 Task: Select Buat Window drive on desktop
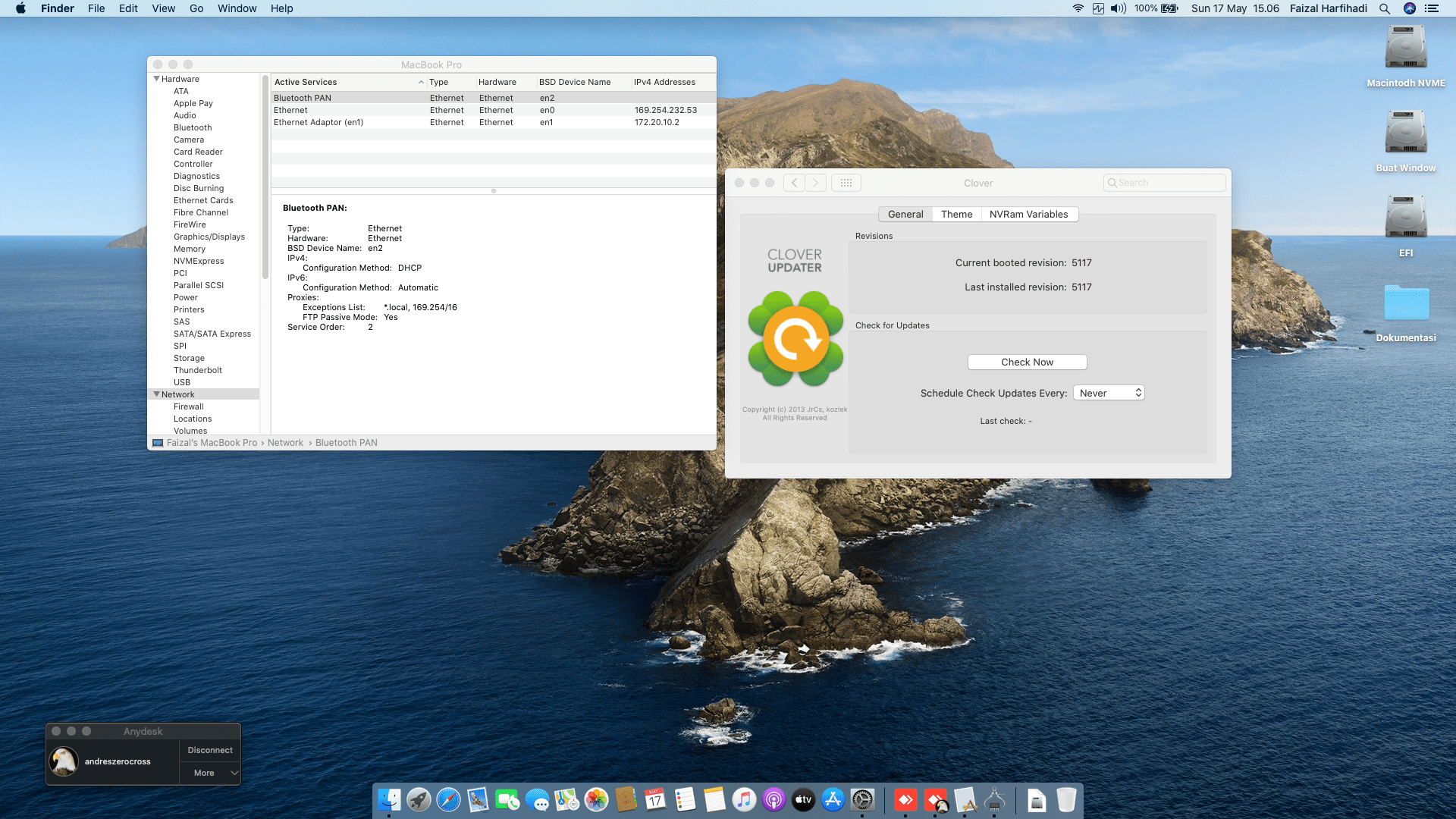[x=1406, y=142]
